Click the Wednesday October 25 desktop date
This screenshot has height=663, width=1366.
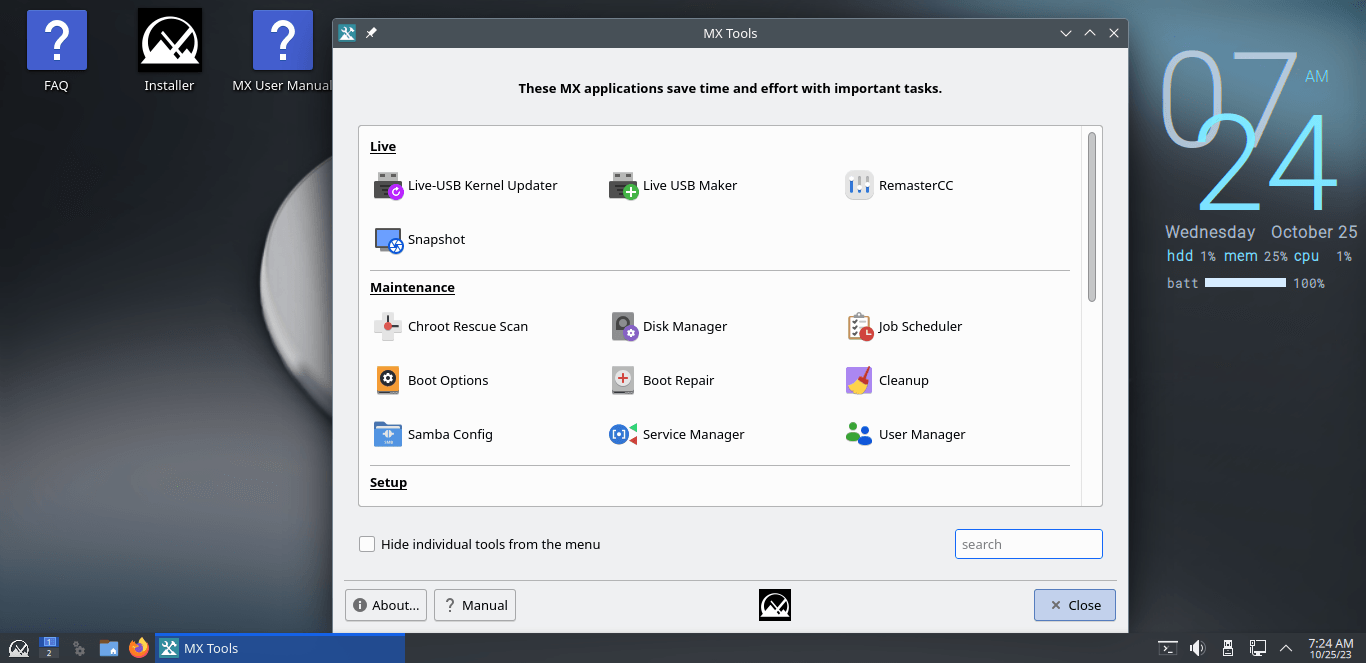click(1261, 232)
